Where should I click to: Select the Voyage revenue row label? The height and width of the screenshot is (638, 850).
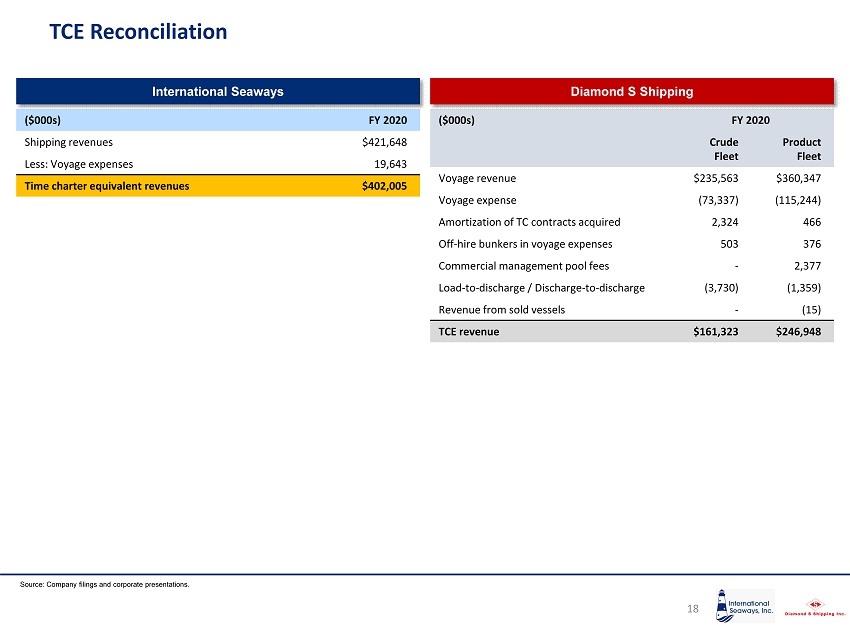[x=477, y=178]
